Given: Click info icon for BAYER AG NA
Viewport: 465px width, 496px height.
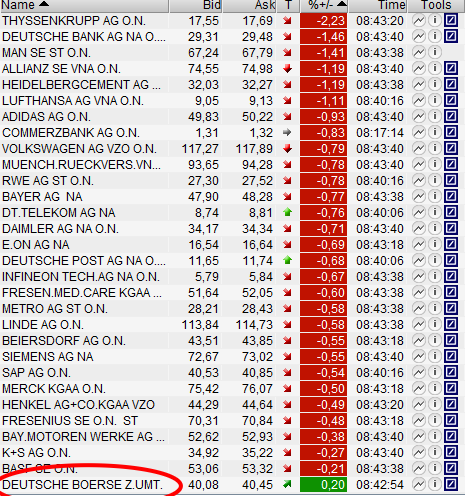Looking at the screenshot, I should [x=435, y=196].
